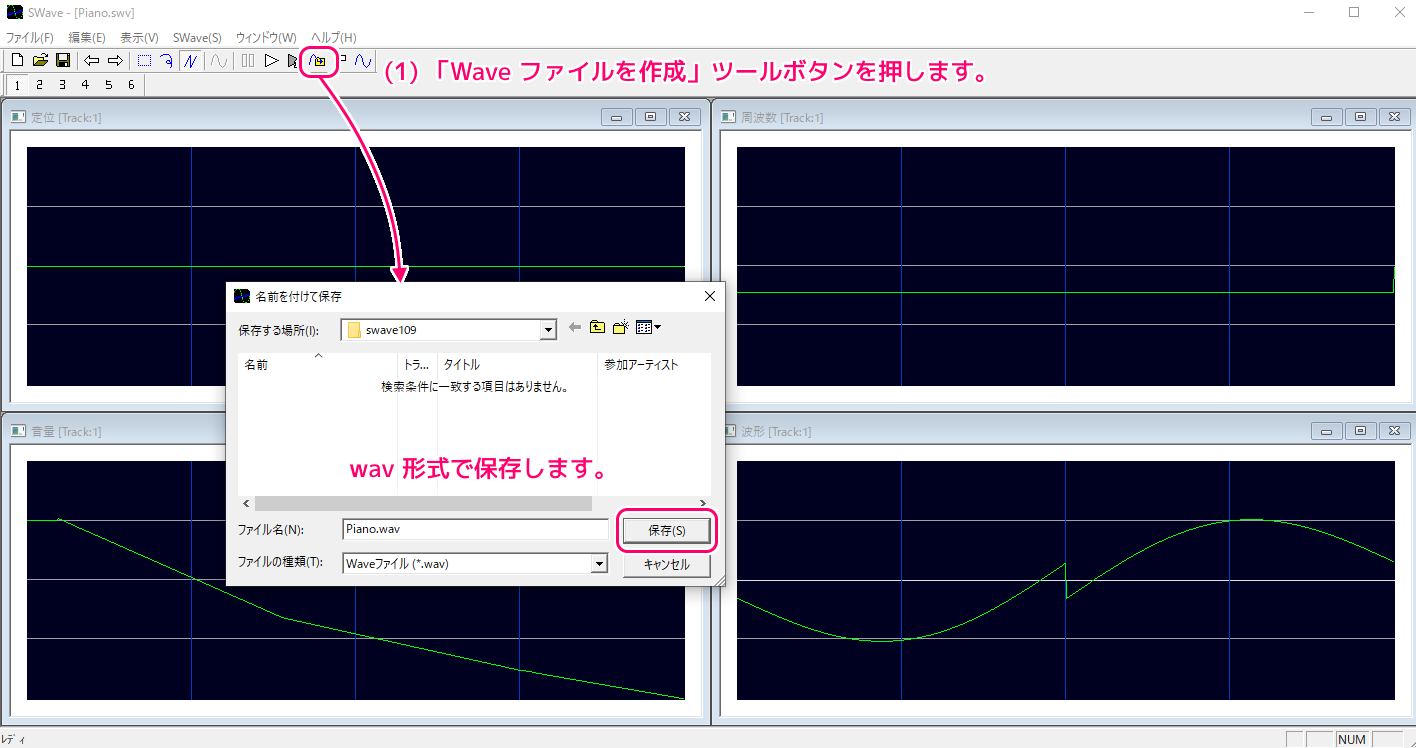Open the ヘルプ(H) menu
Viewport: 1416px width, 748px height.
333,37
